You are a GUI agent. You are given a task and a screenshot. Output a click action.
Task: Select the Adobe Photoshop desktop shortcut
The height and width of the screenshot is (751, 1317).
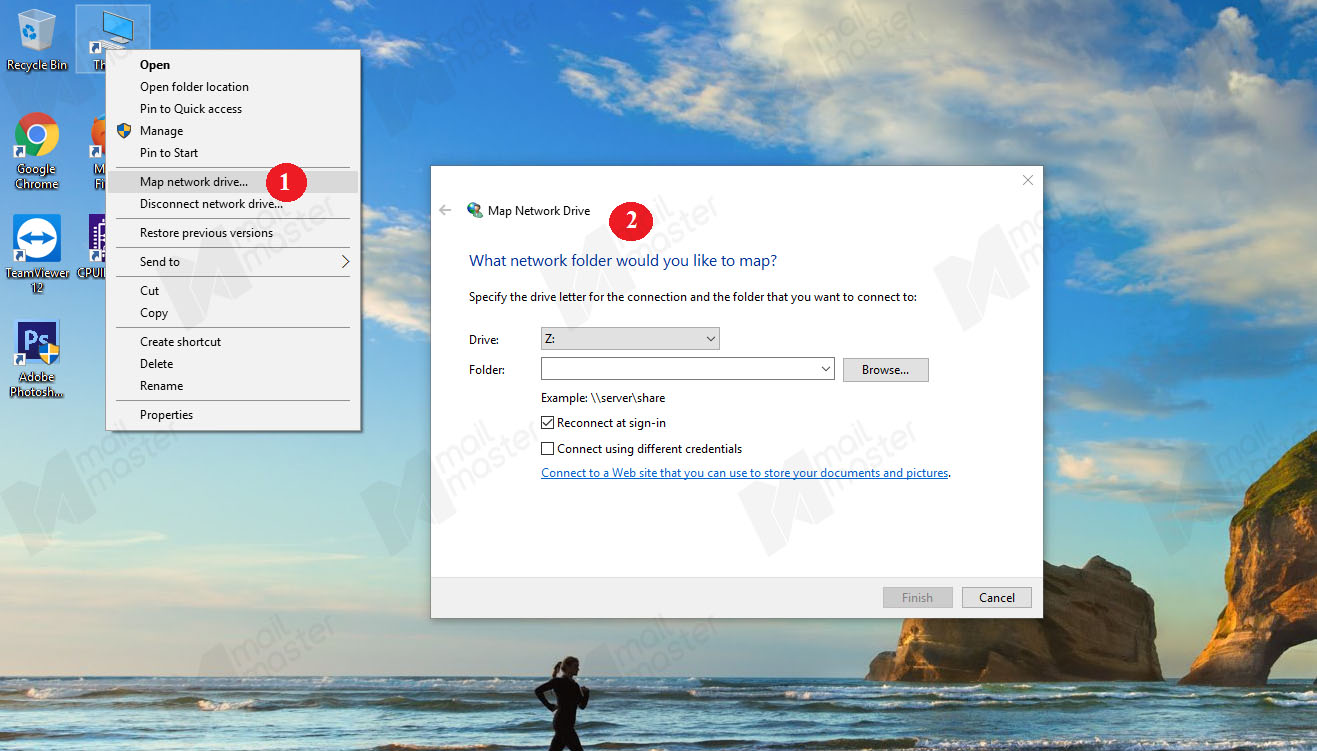37,359
